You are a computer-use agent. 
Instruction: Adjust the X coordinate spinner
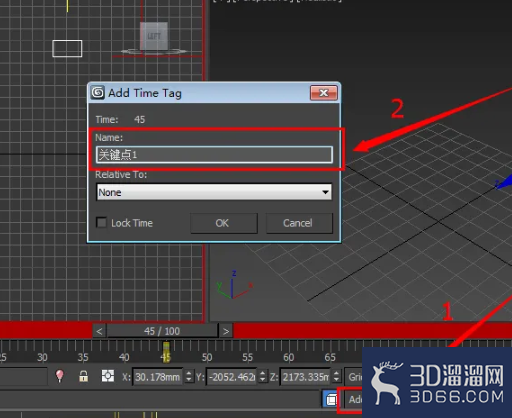click(189, 377)
